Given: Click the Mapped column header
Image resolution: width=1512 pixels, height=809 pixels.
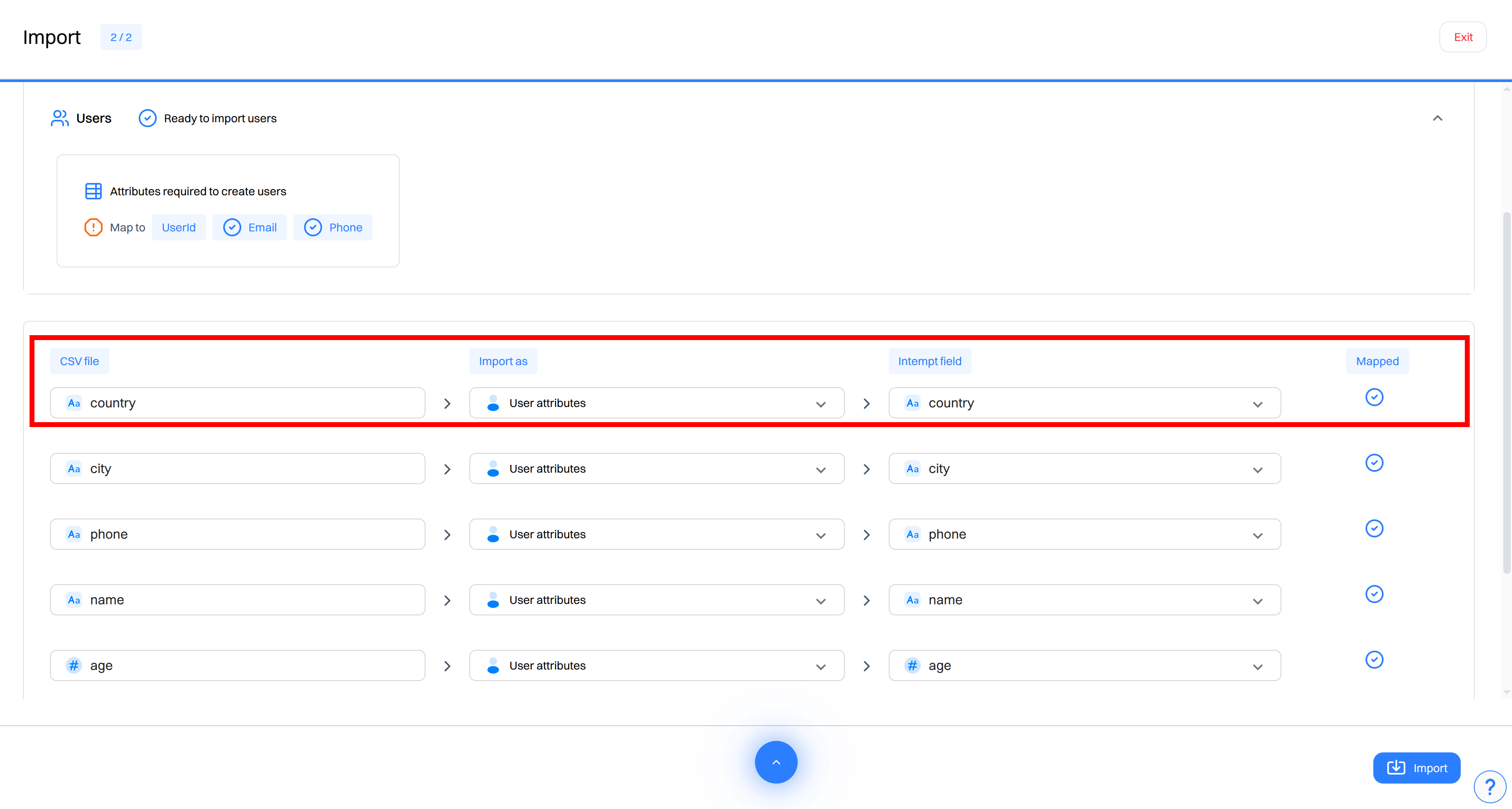Looking at the screenshot, I should point(1377,361).
